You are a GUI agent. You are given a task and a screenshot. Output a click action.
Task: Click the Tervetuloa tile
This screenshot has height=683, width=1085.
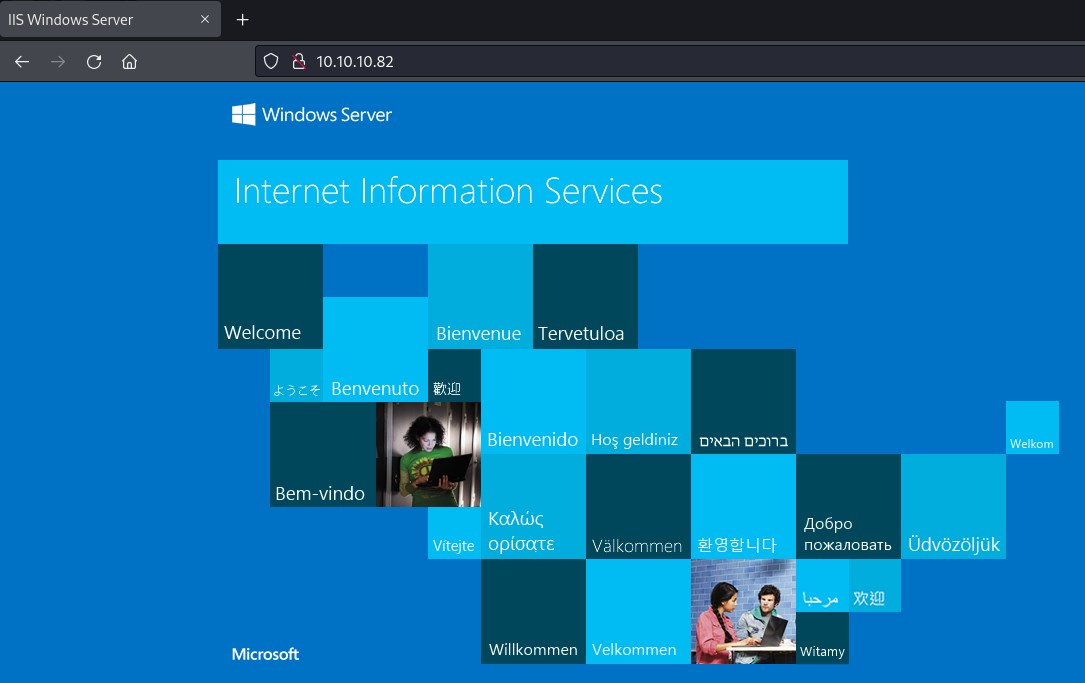[x=585, y=297]
